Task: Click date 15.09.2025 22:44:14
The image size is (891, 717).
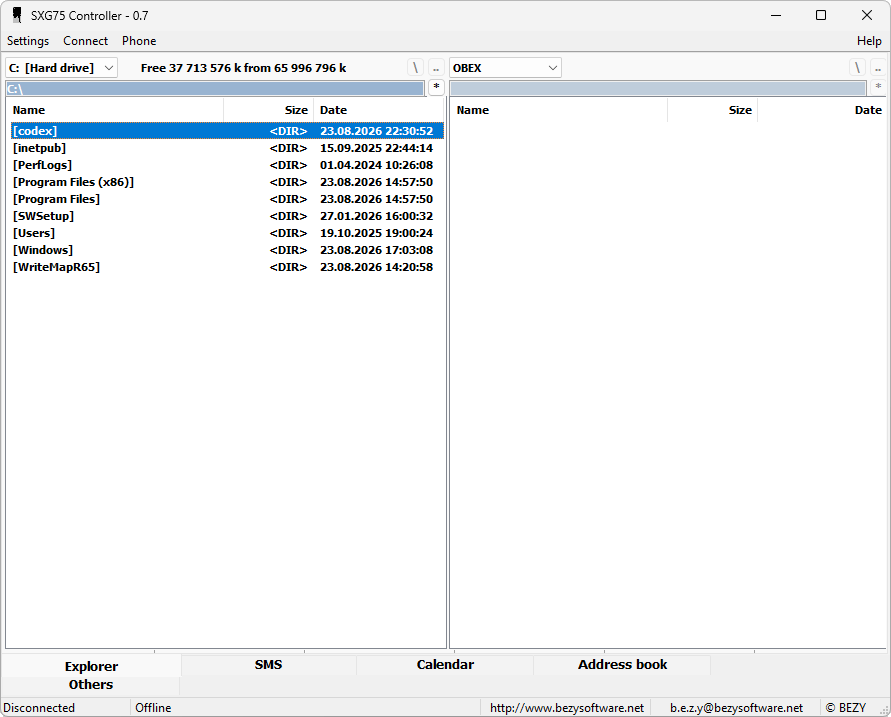Action: 376,148
